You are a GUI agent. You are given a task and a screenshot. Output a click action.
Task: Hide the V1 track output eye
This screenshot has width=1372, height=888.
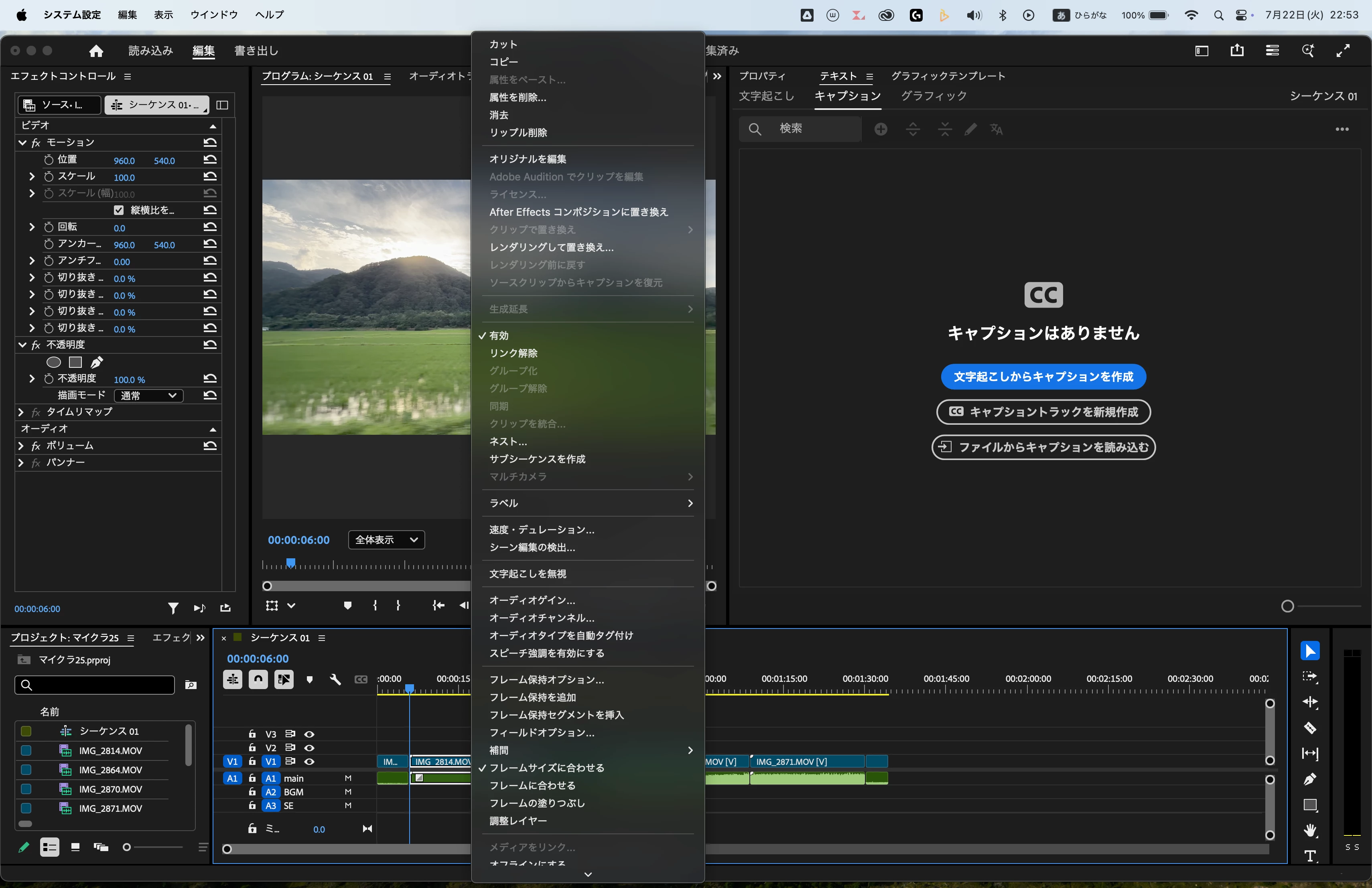tap(309, 761)
